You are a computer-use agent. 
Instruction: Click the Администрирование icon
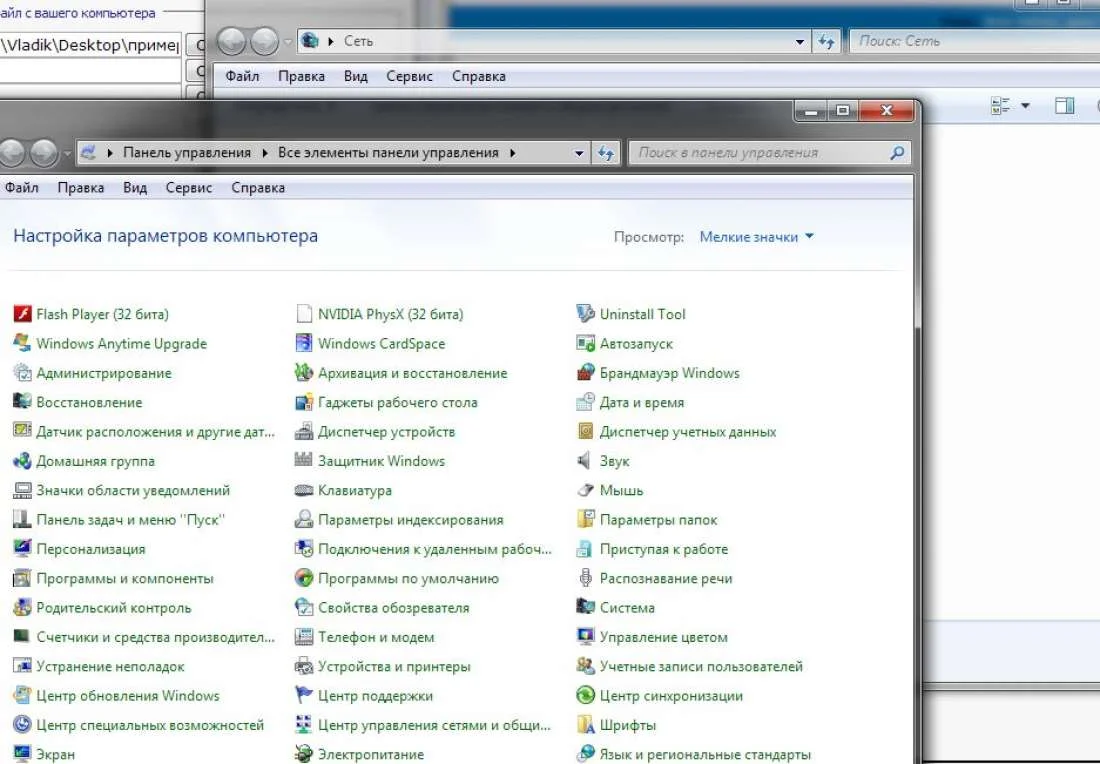(x=22, y=373)
